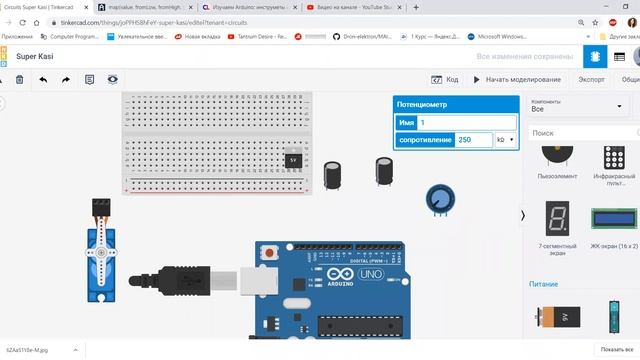
Task: Expand hidden bookmarks arrow
Action: coord(588,37)
